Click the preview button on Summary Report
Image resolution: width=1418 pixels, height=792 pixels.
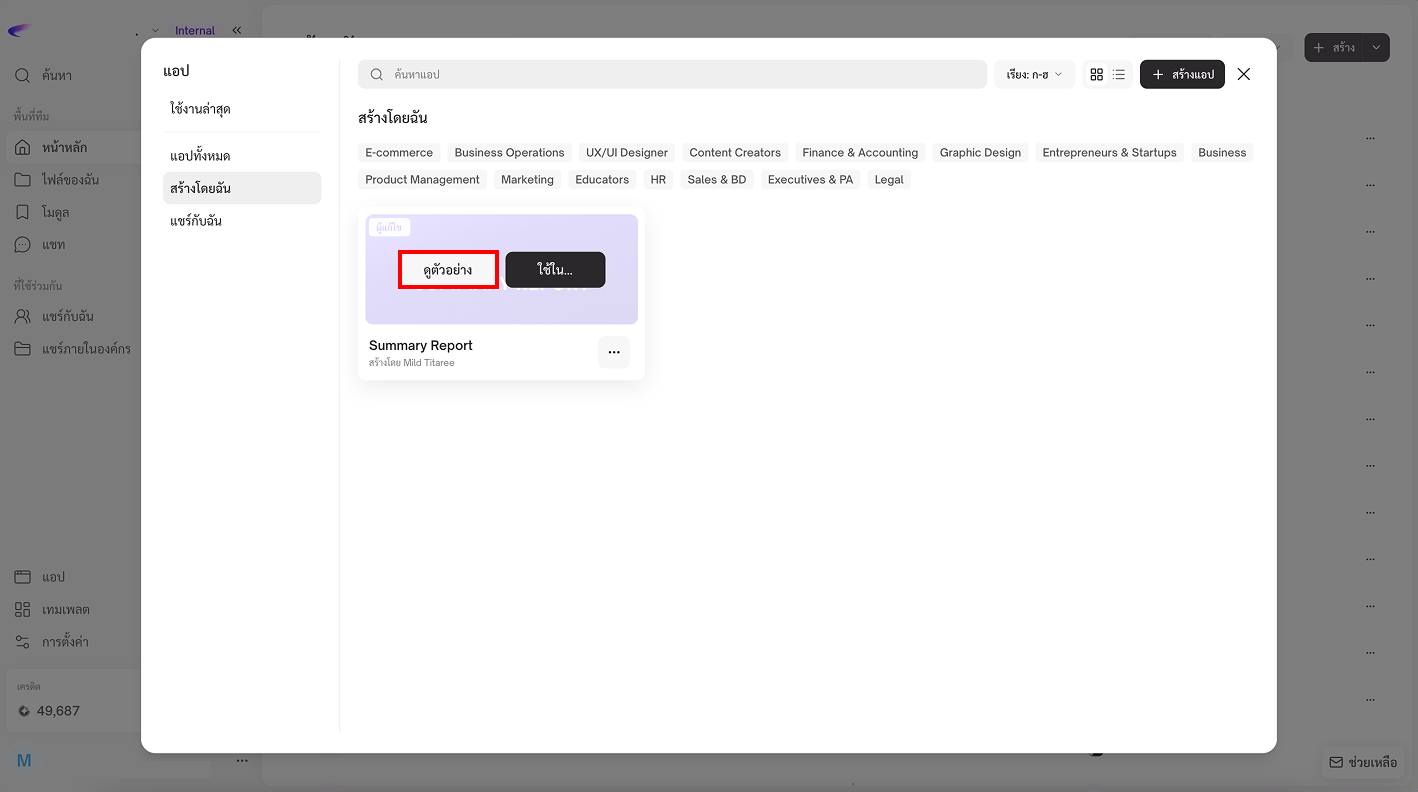pos(448,270)
